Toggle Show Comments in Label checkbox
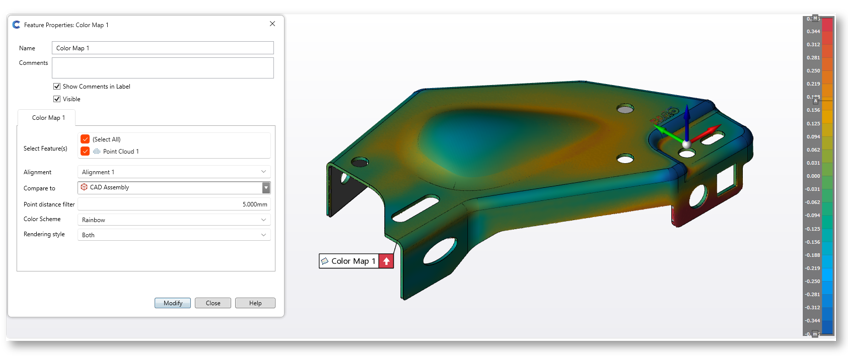This screenshot has height=362, width=848. (x=56, y=87)
